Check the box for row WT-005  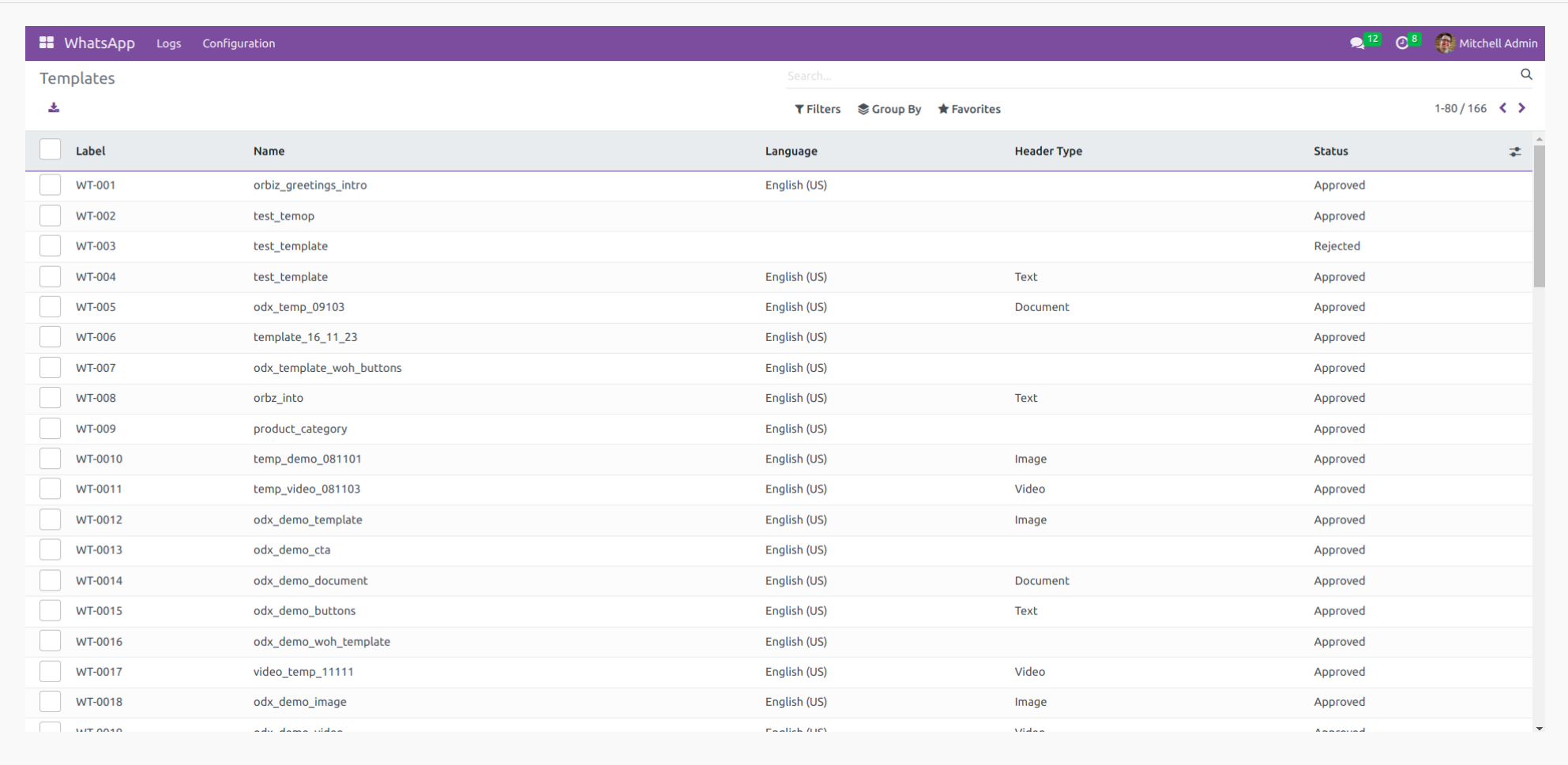(x=50, y=306)
